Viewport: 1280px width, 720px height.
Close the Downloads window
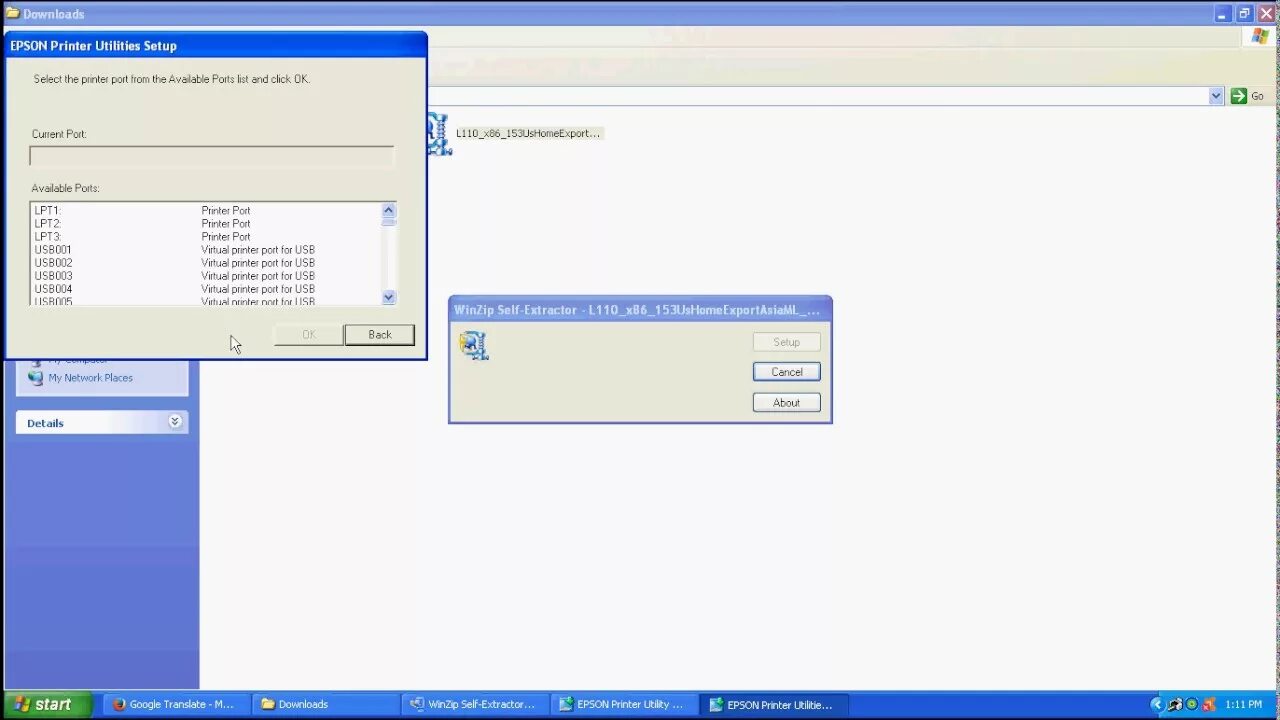[1266, 14]
